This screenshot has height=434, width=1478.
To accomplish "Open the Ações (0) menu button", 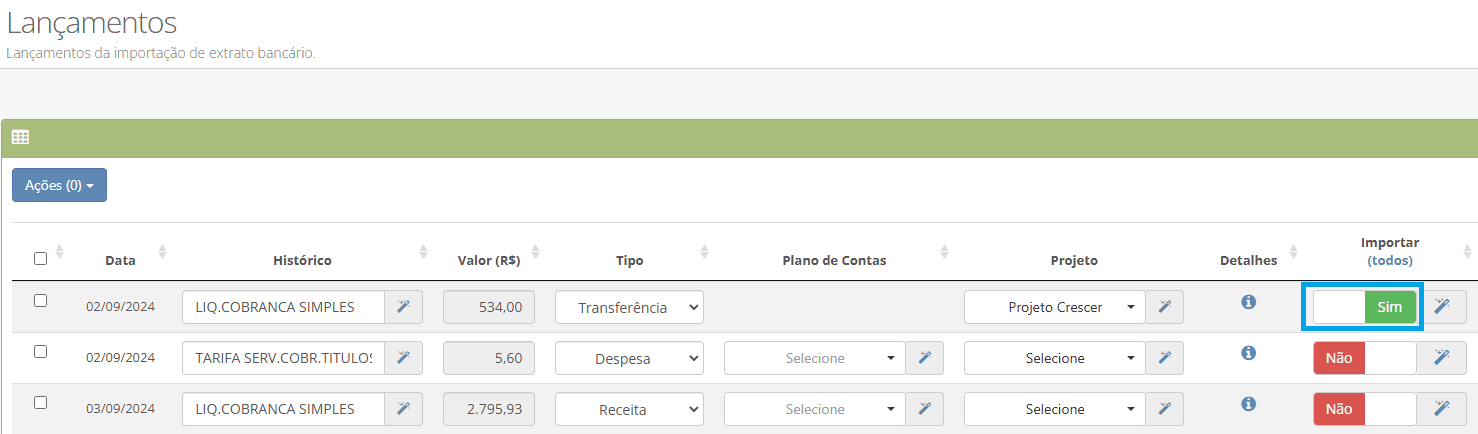I will coord(59,185).
